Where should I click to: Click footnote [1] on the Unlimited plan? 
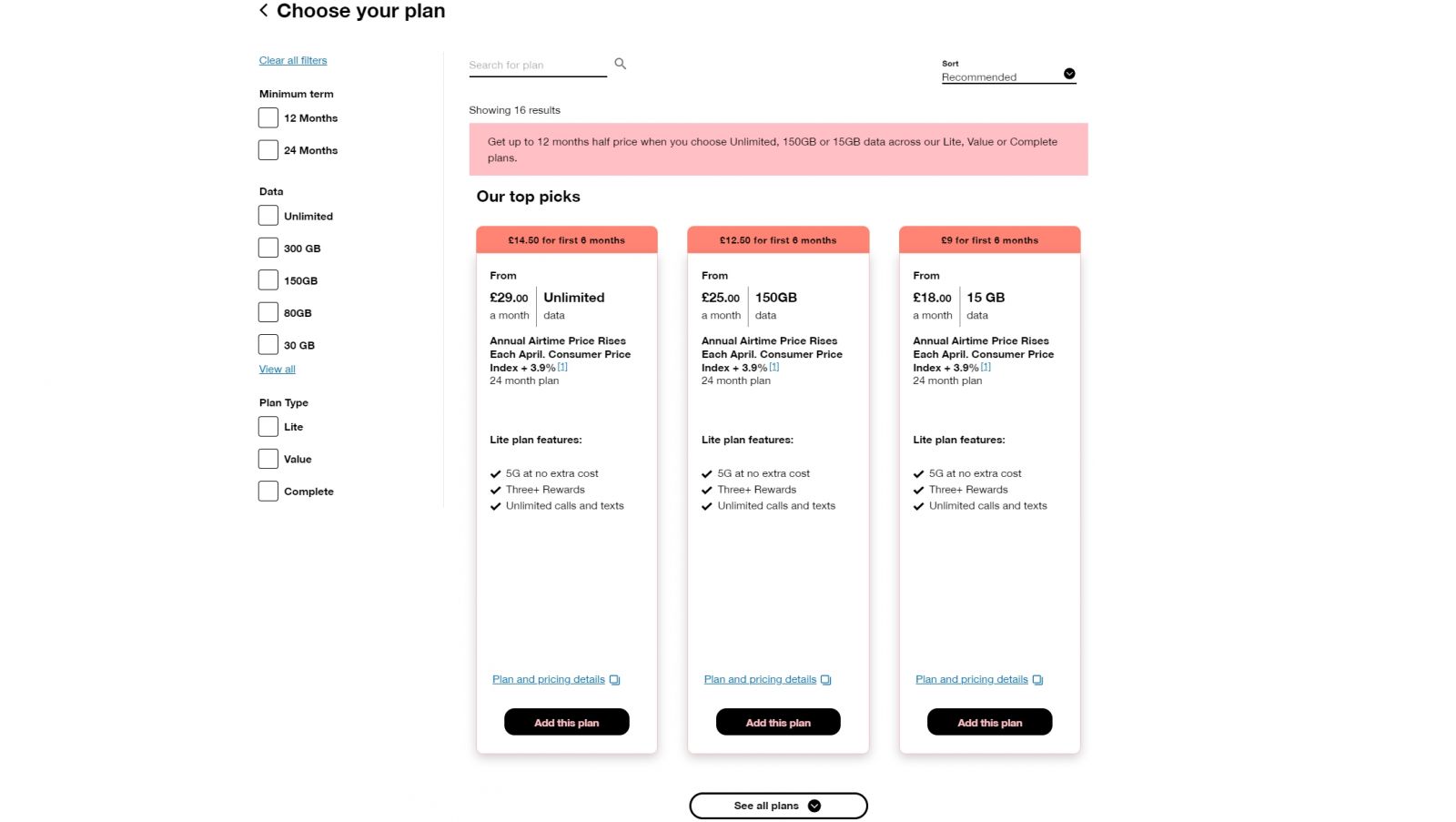[x=561, y=367]
